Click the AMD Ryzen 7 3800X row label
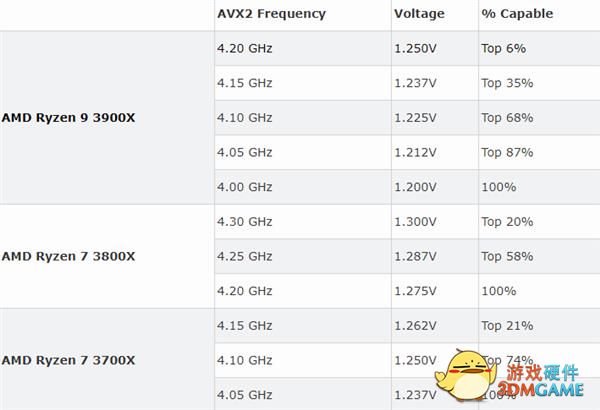This screenshot has width=600, height=410. pos(68,256)
